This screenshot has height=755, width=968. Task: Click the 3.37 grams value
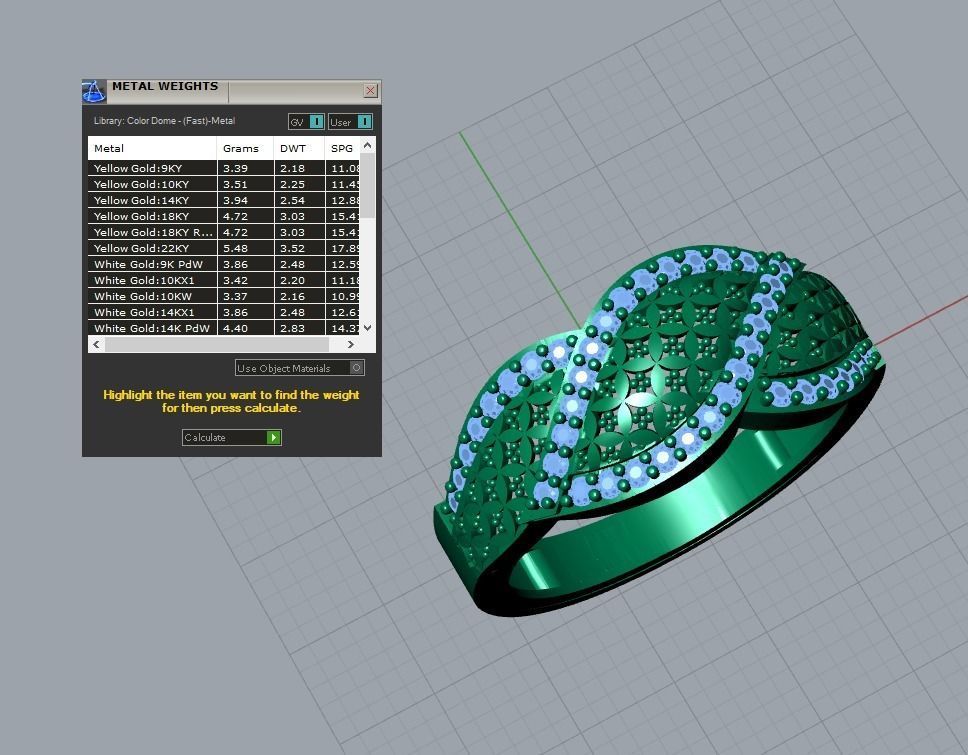pyautogui.click(x=235, y=296)
